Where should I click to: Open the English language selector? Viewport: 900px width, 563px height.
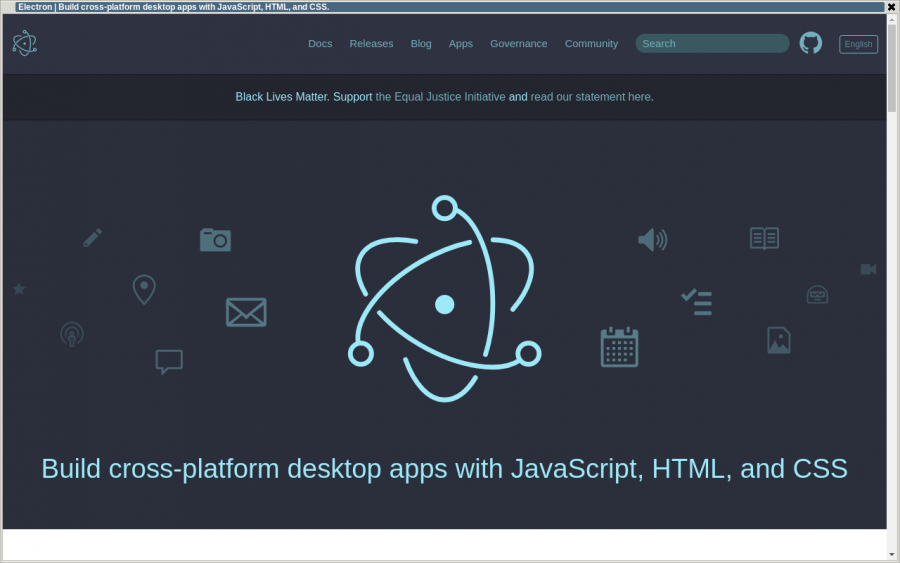click(858, 44)
